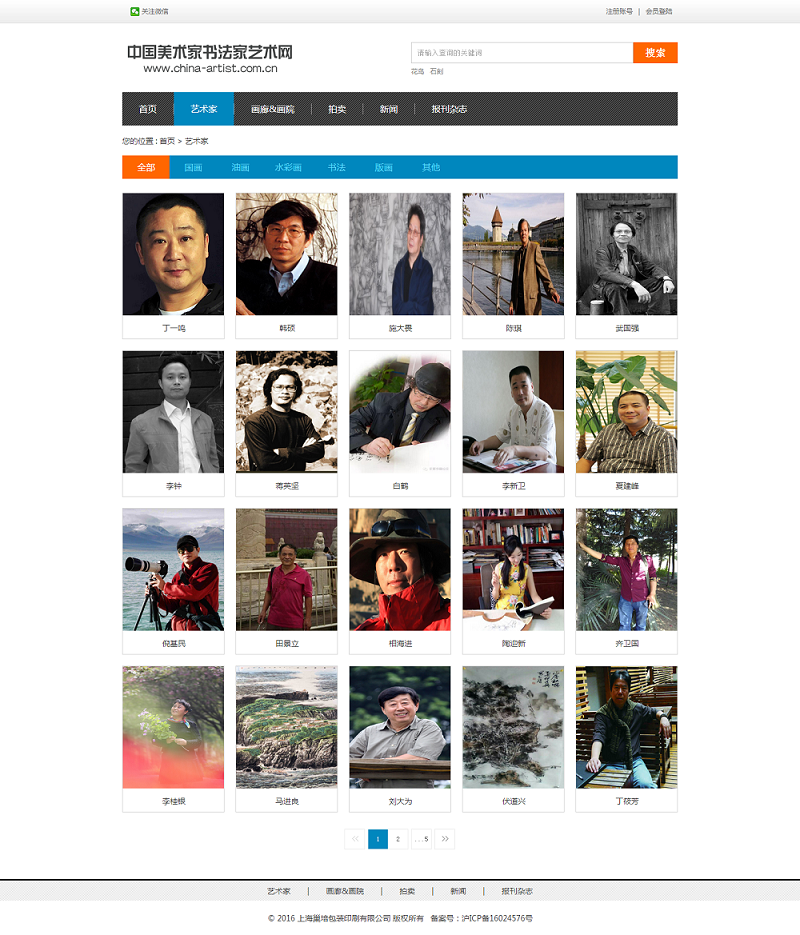Screen dimensions: 800x935
Task: Click the 花鸟 suggested keyword link
Action: coord(417,72)
